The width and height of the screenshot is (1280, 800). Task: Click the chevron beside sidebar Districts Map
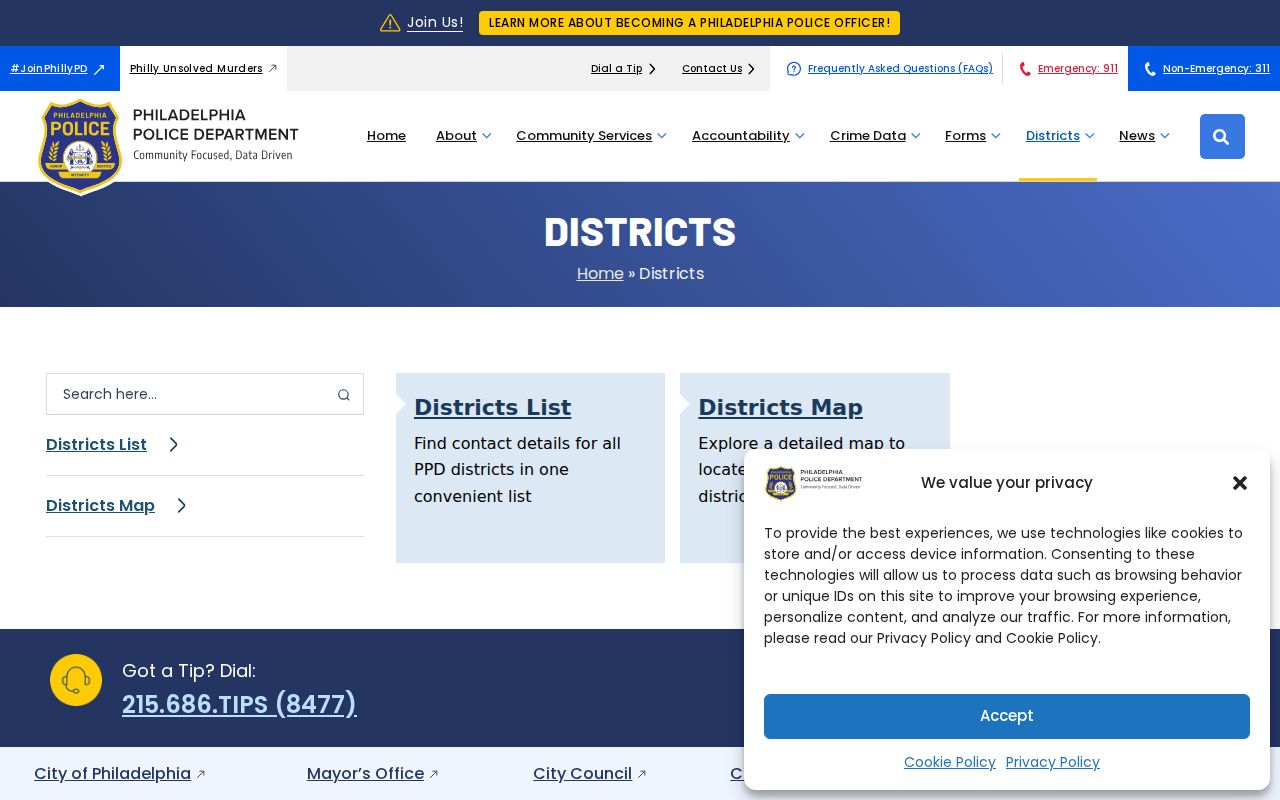point(181,506)
